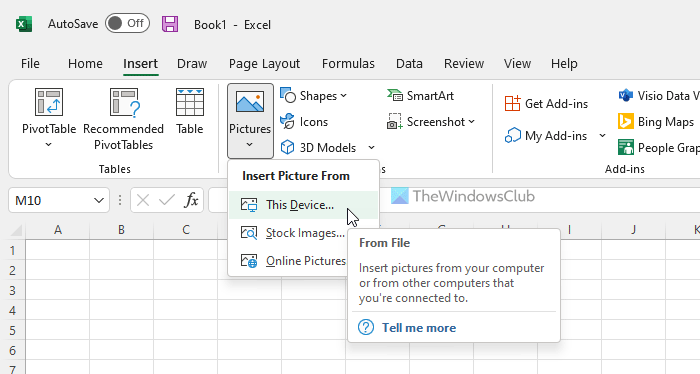This screenshot has width=700, height=374.
Task: Select row 2 header
Action: pyautogui.click(x=12, y=270)
